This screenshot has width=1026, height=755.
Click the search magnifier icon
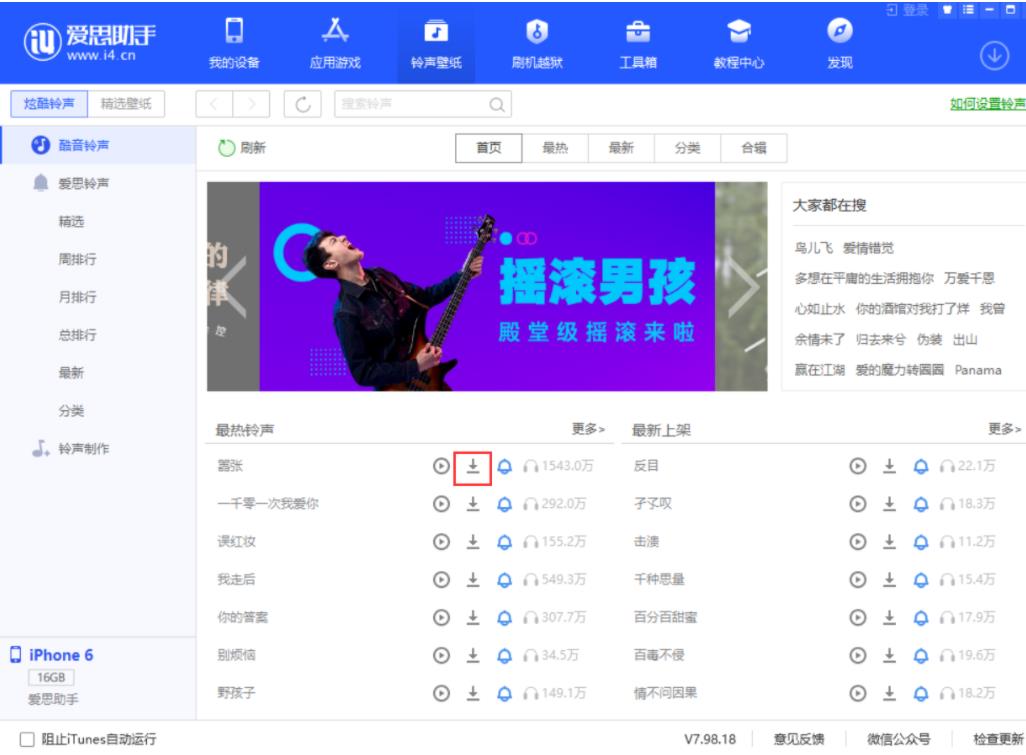[x=496, y=104]
